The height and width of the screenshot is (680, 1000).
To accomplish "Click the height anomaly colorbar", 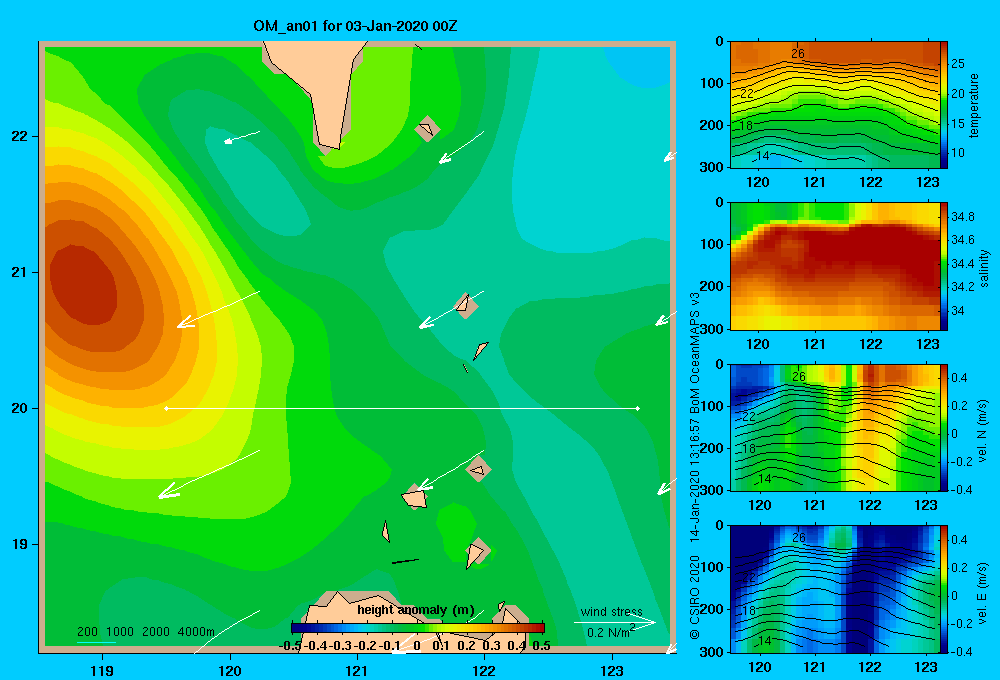I will click(x=418, y=628).
